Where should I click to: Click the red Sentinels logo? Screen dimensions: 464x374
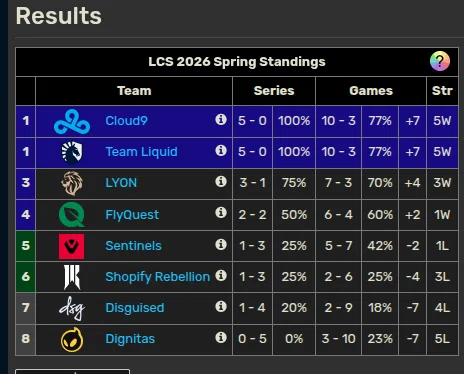pyautogui.click(x=71, y=246)
